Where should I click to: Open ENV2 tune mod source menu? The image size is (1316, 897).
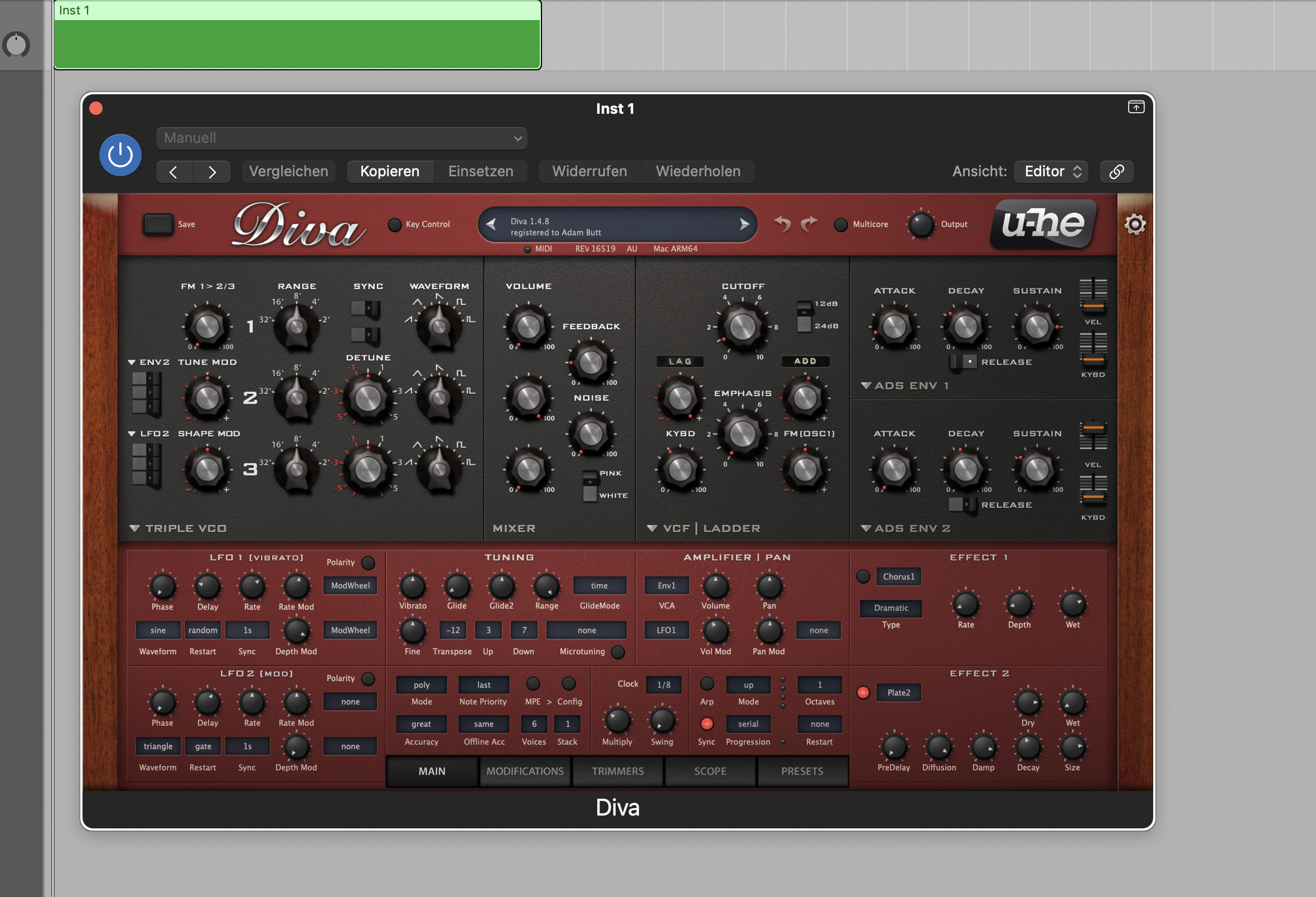click(148, 362)
